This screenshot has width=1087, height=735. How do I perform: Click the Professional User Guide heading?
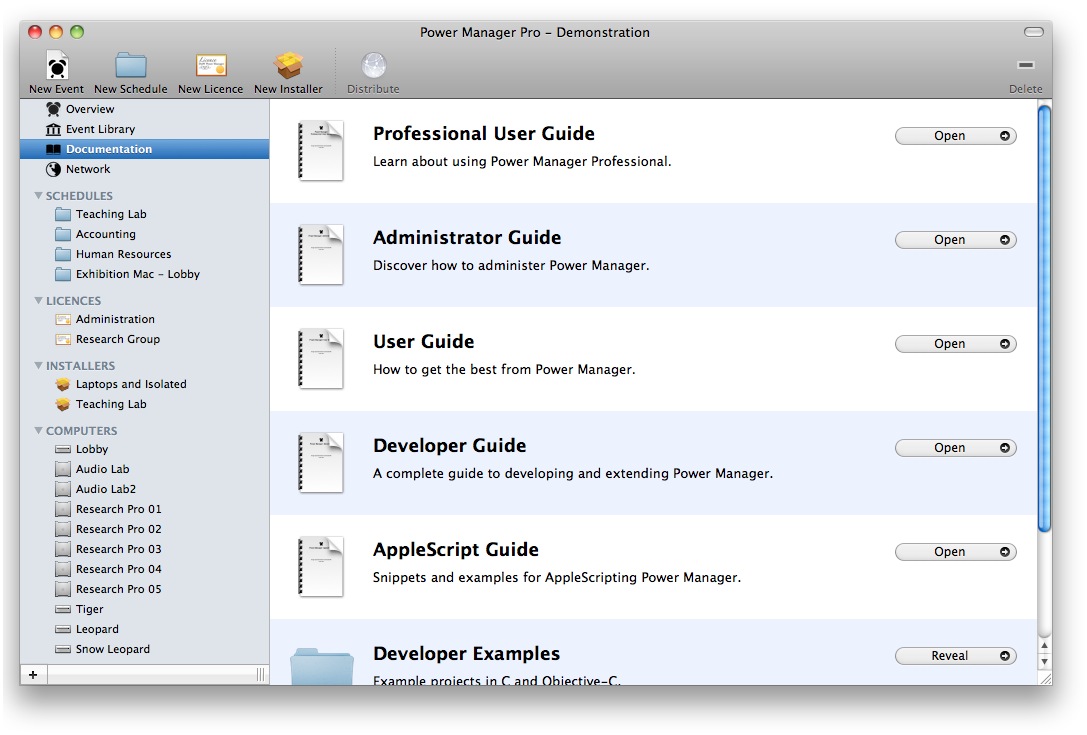tap(484, 133)
